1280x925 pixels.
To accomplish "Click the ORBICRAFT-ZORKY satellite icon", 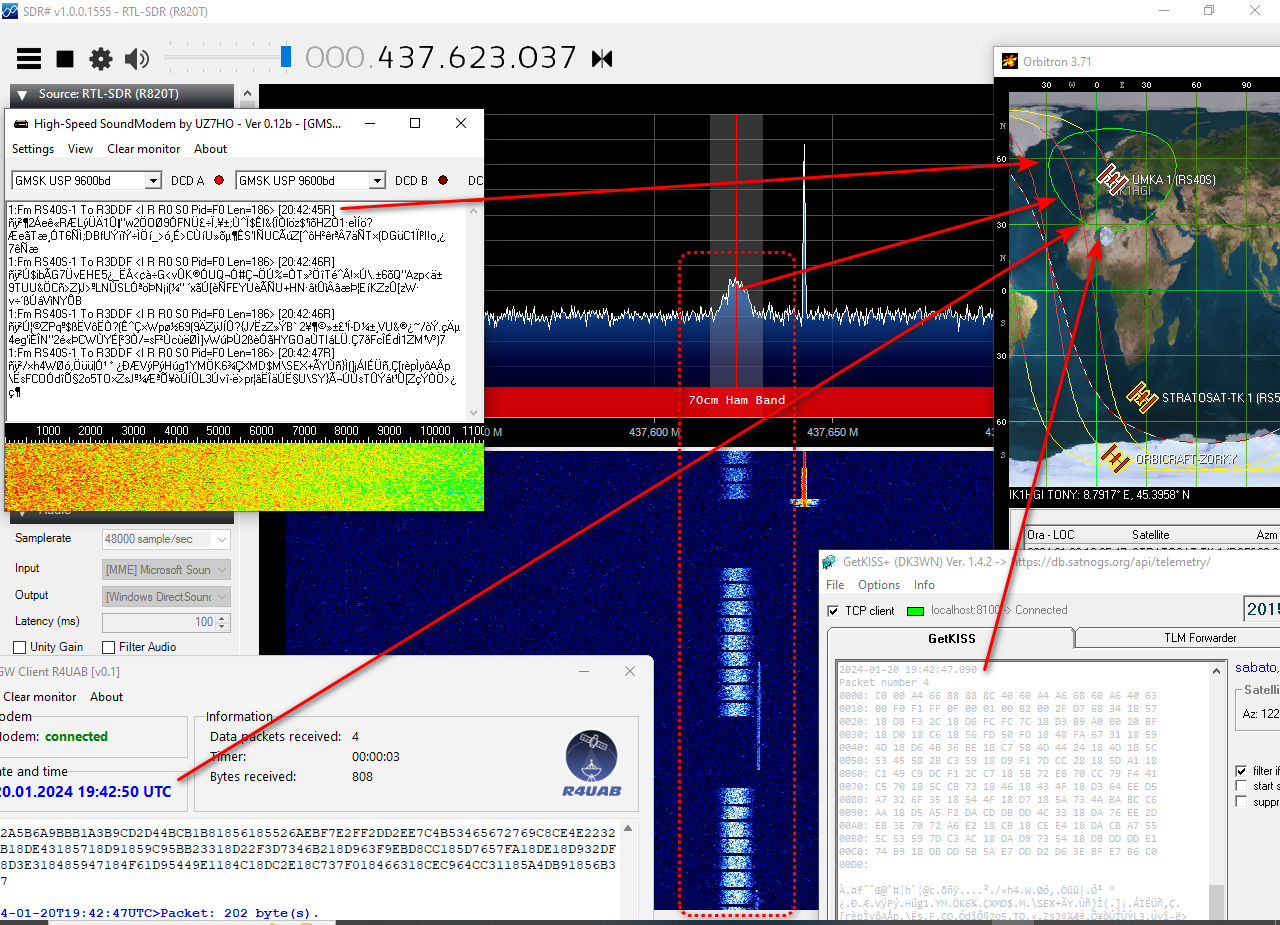I will [1115, 458].
